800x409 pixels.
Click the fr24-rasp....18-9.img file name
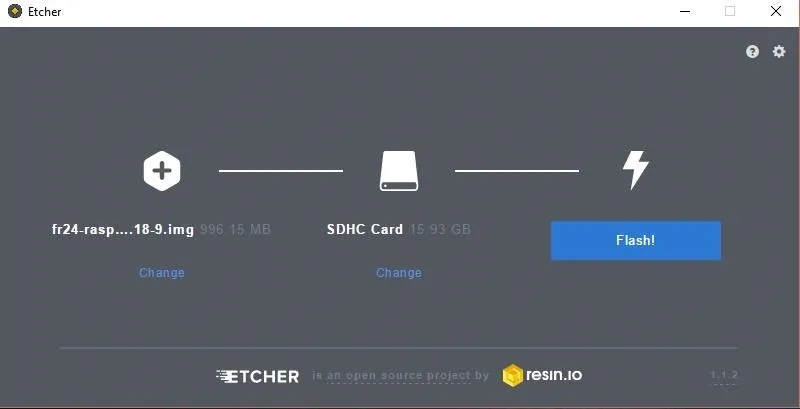click(x=123, y=229)
